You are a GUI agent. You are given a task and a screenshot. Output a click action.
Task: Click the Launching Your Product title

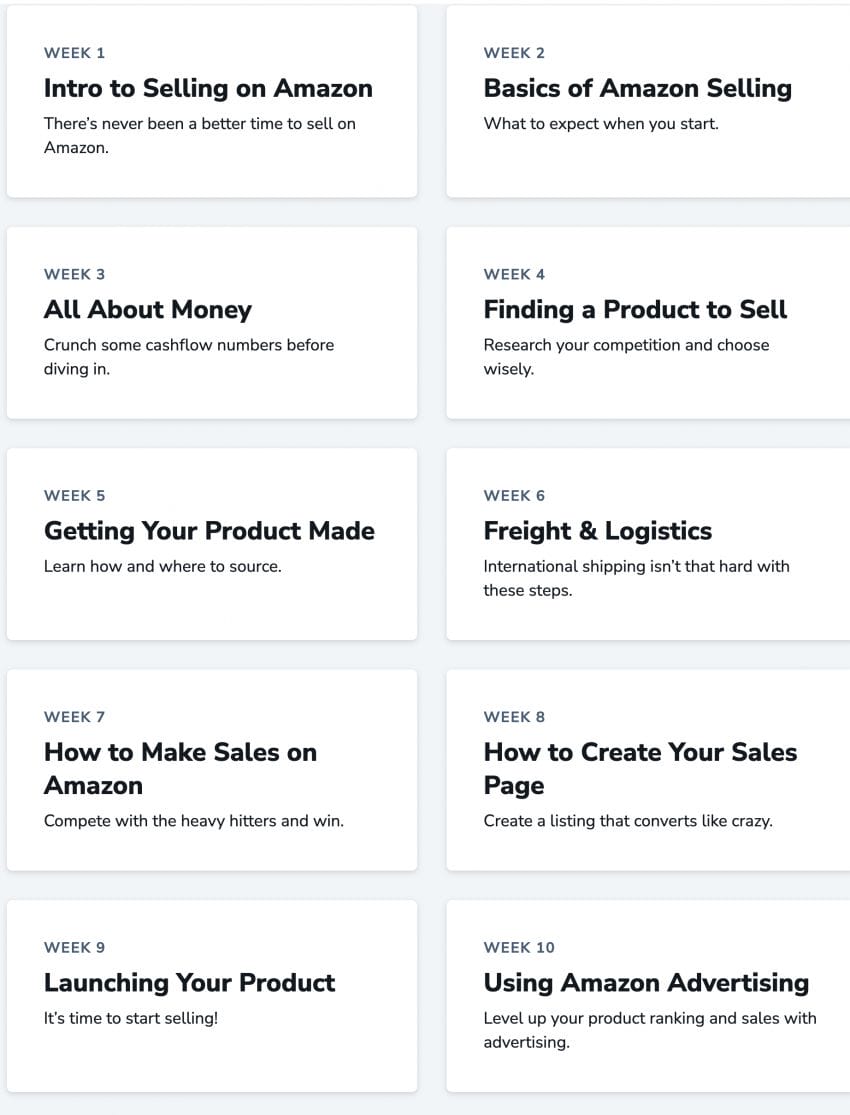point(189,982)
